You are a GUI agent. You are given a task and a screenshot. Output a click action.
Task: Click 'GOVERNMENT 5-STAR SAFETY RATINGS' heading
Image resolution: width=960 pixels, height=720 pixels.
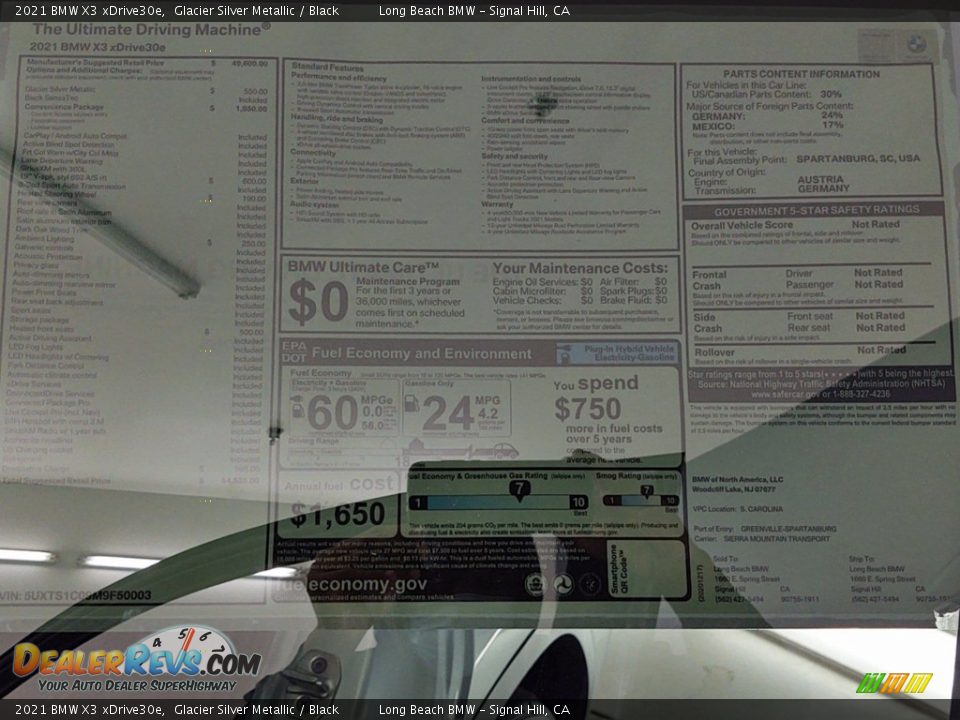click(x=816, y=210)
